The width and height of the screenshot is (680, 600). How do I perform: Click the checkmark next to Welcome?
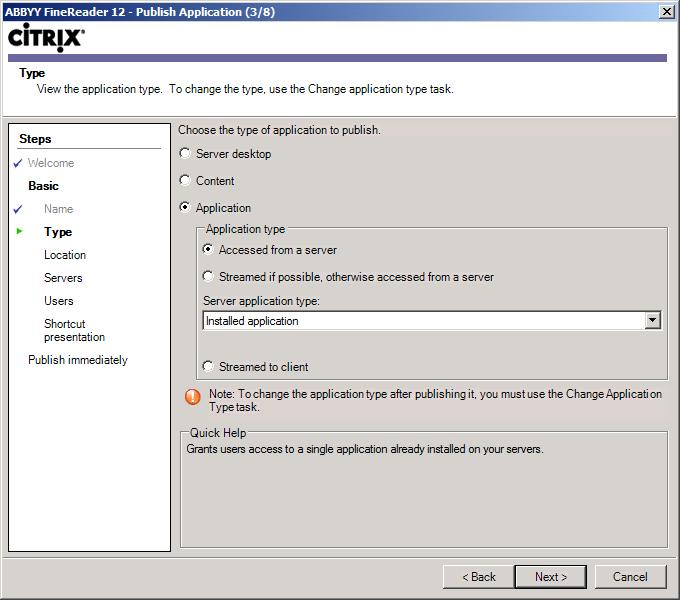pyautogui.click(x=18, y=163)
